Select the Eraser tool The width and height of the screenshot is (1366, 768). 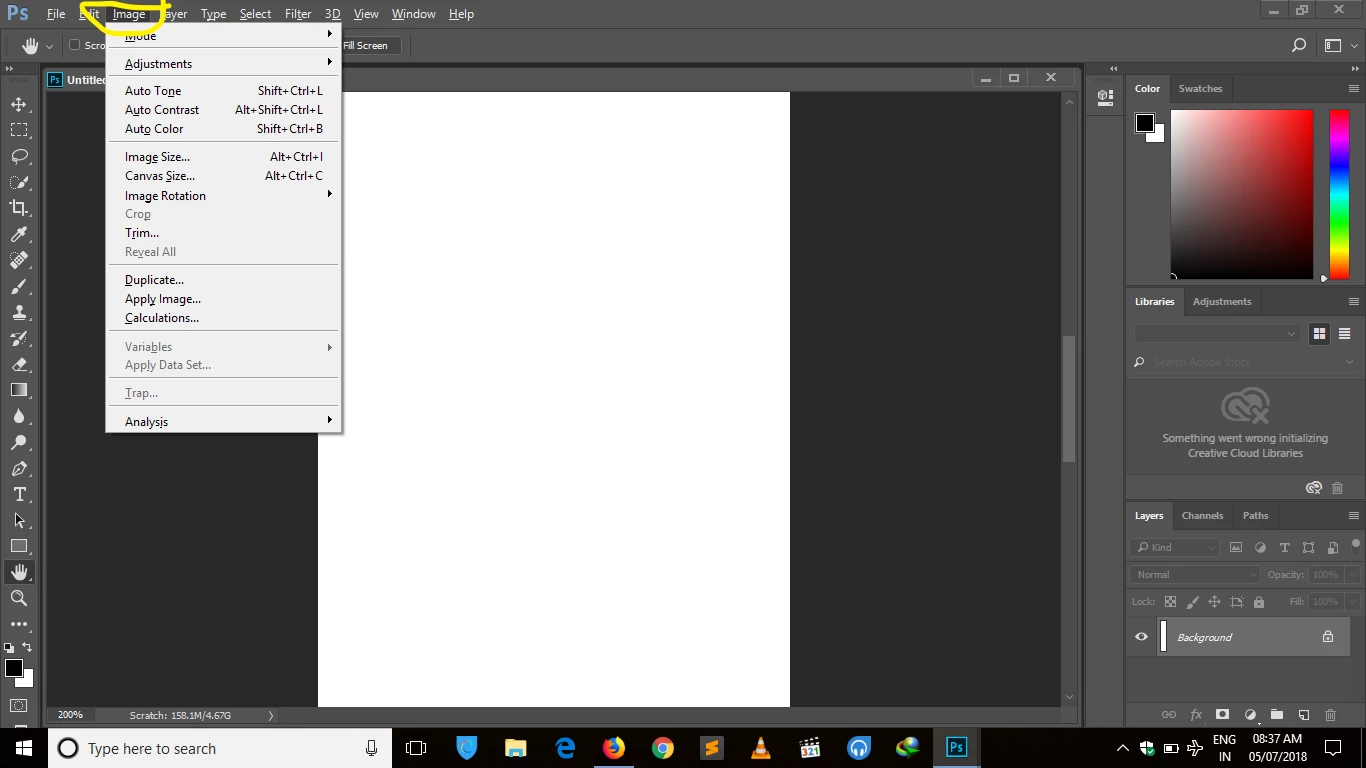point(19,364)
